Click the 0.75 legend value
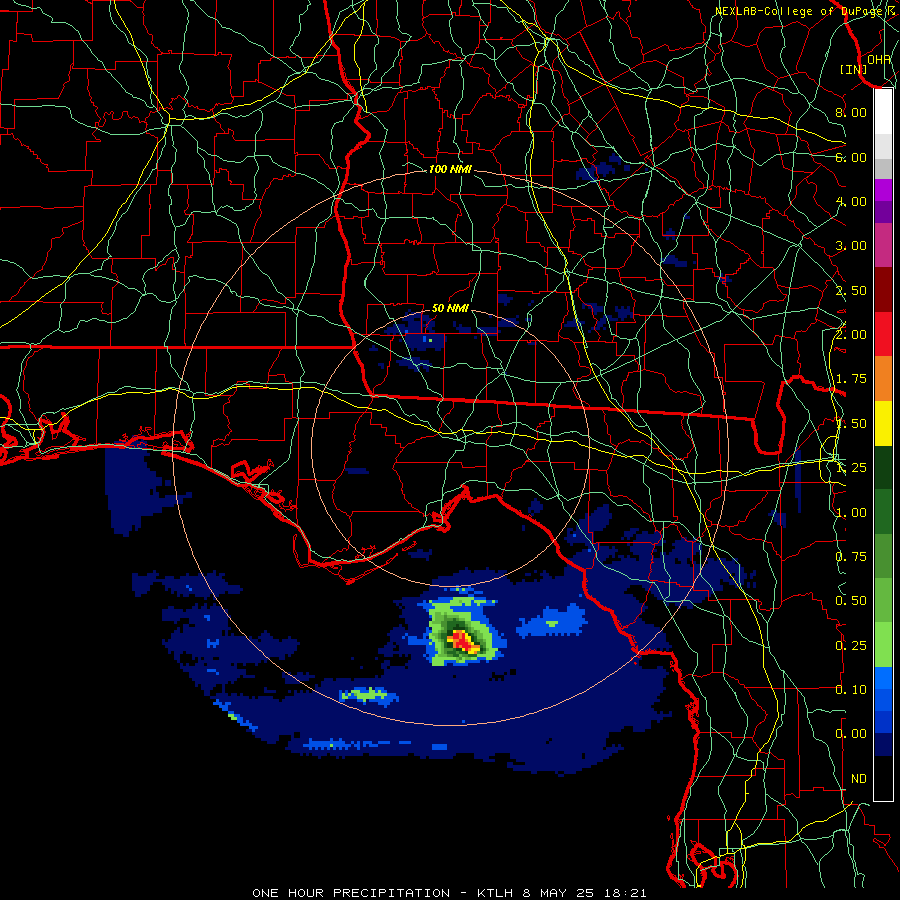Image resolution: width=900 pixels, height=900 pixels. (851, 557)
